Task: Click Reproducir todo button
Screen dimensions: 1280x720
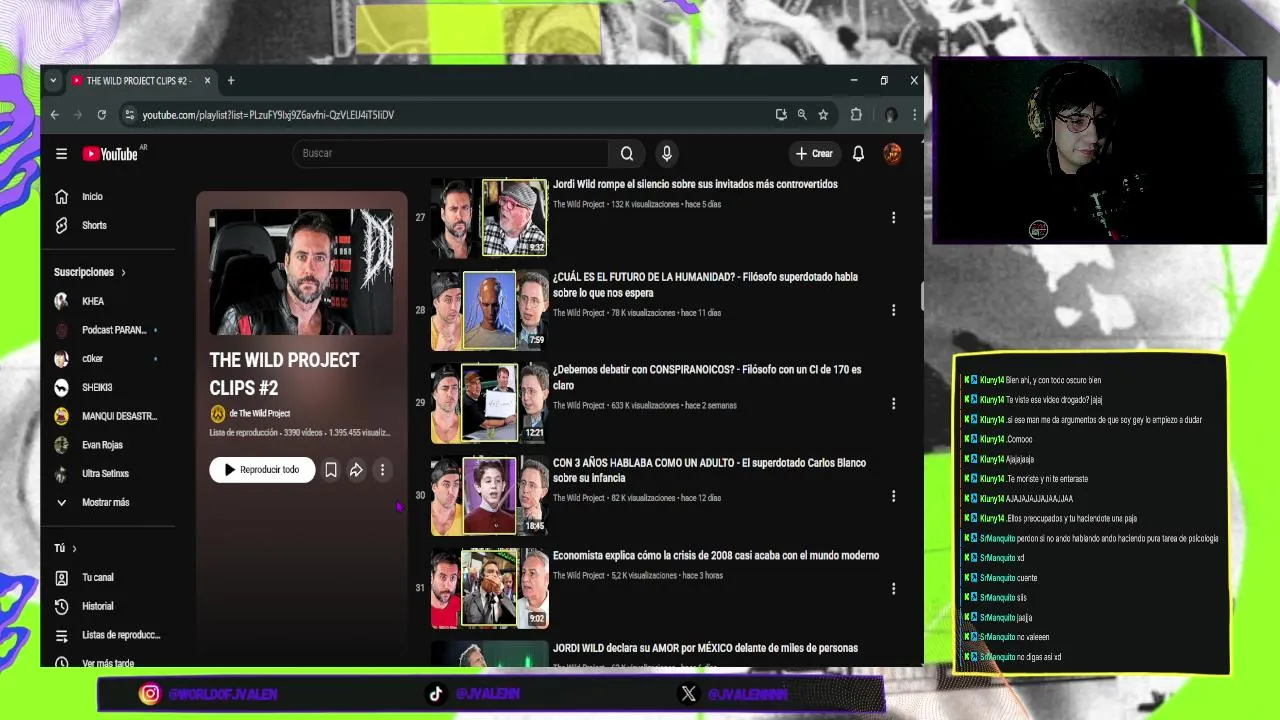Action: pos(262,470)
